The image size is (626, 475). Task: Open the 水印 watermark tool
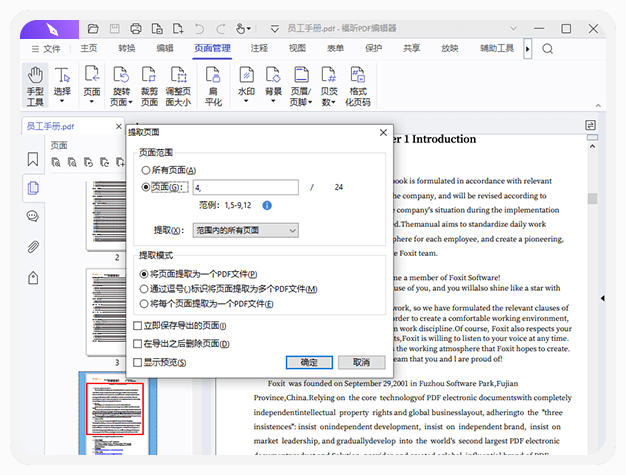[x=246, y=86]
